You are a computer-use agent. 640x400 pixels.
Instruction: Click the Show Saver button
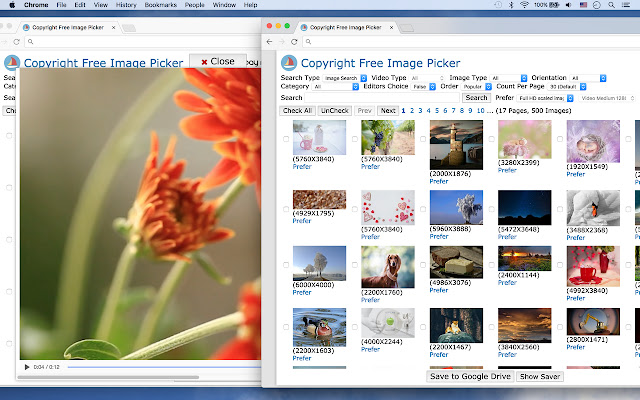(x=540, y=376)
